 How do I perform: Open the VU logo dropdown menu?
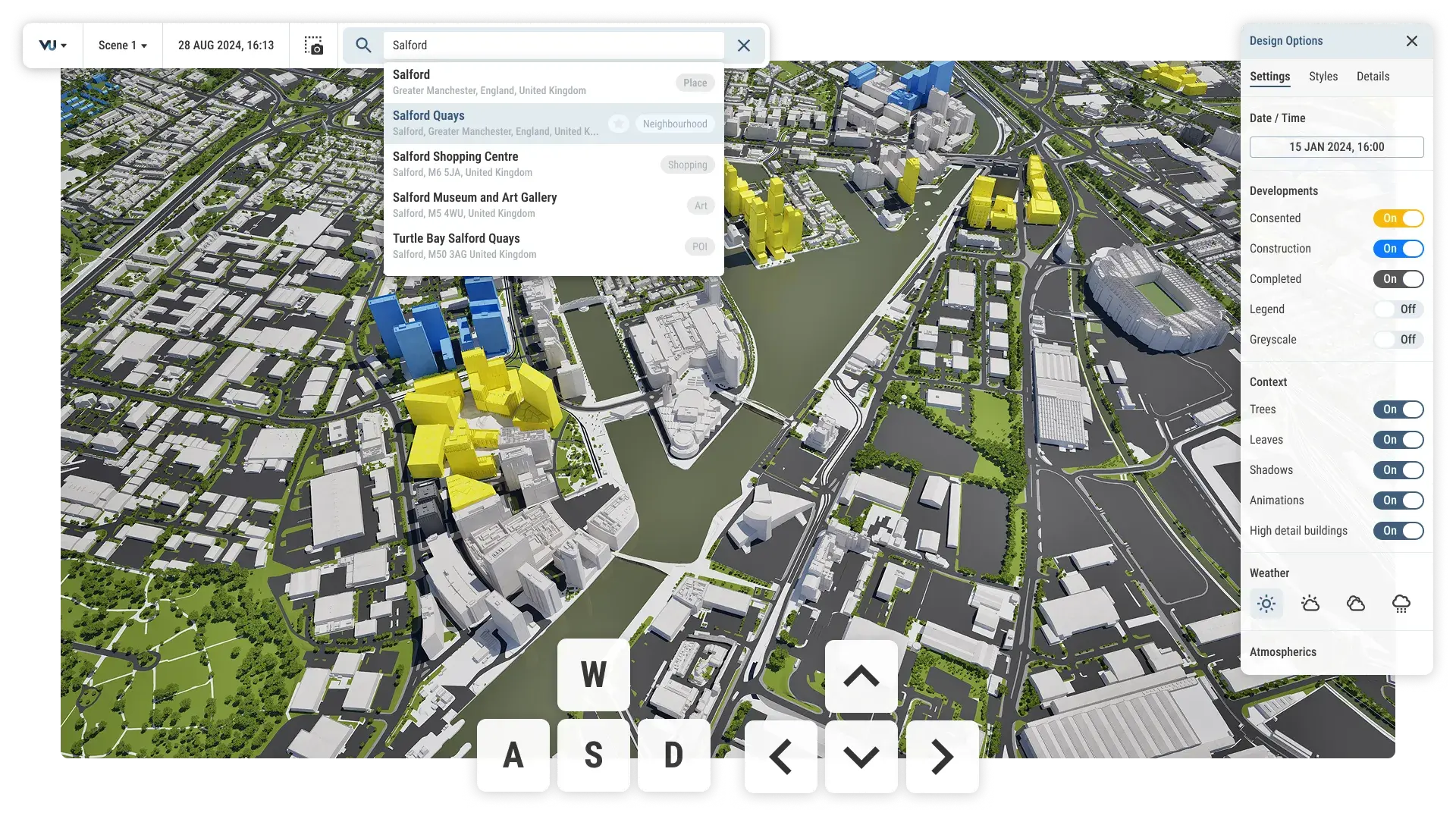pyautogui.click(x=53, y=45)
